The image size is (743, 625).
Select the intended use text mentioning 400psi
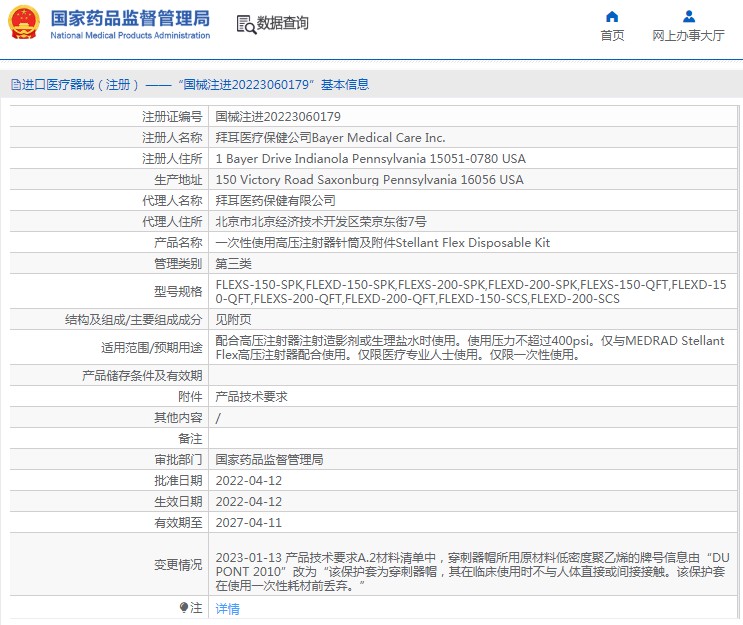(470, 347)
